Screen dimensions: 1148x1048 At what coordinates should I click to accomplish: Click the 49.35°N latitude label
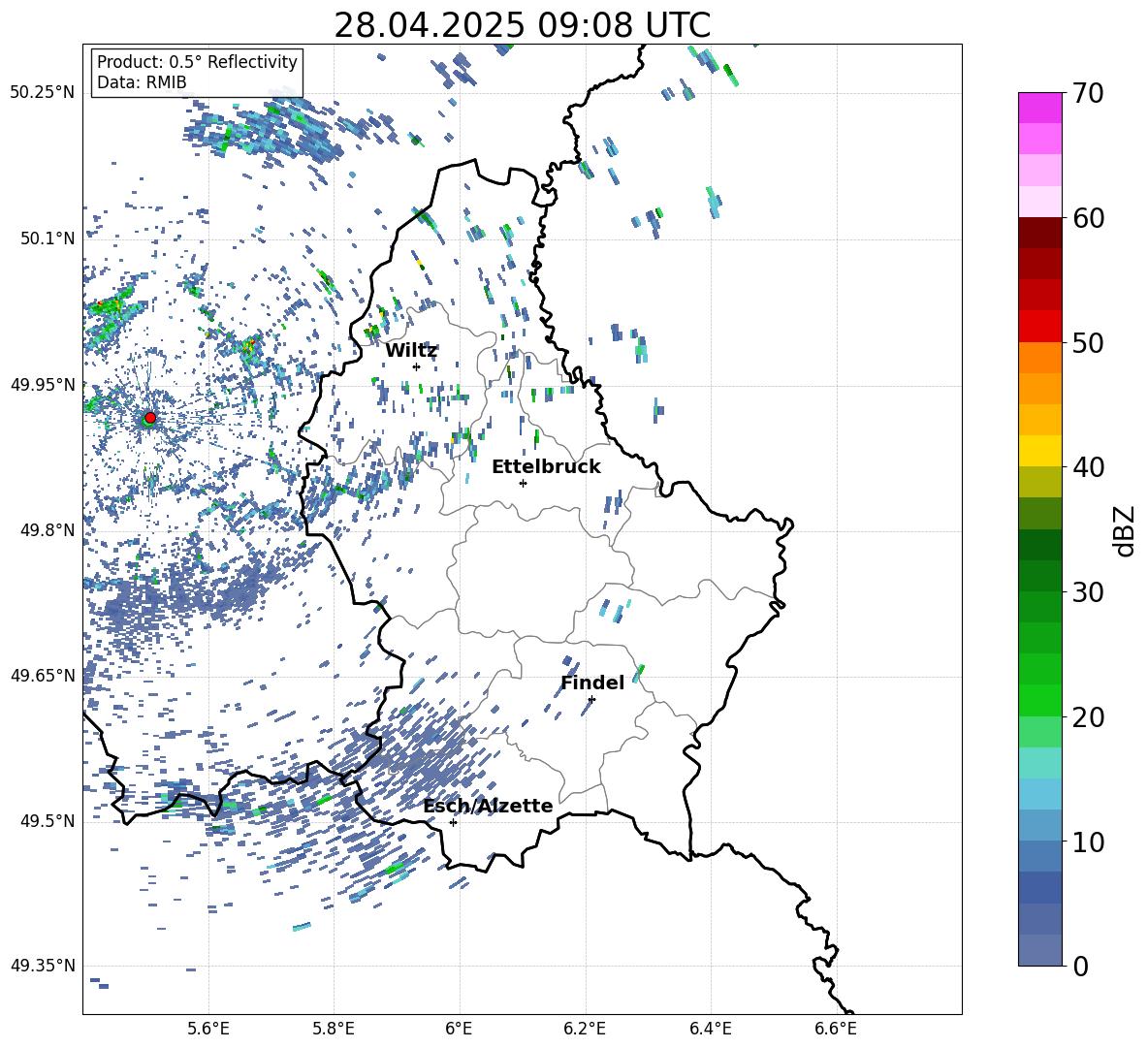click(43, 966)
